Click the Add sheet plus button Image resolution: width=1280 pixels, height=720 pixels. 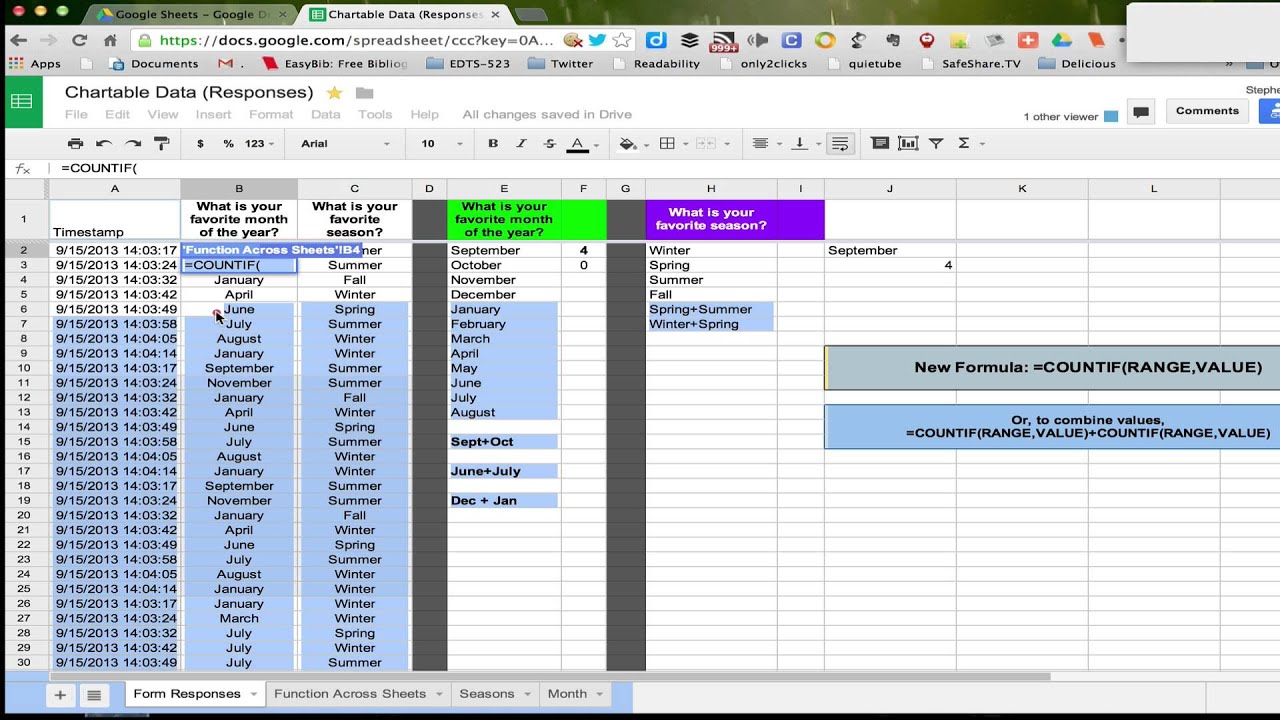pyautogui.click(x=60, y=694)
